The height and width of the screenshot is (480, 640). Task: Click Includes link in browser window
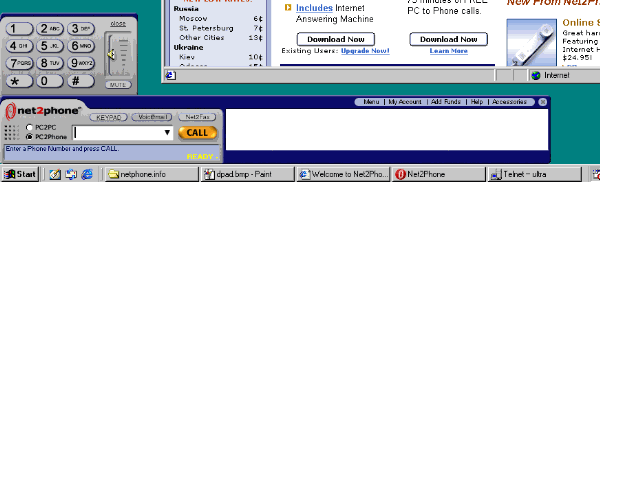point(314,8)
